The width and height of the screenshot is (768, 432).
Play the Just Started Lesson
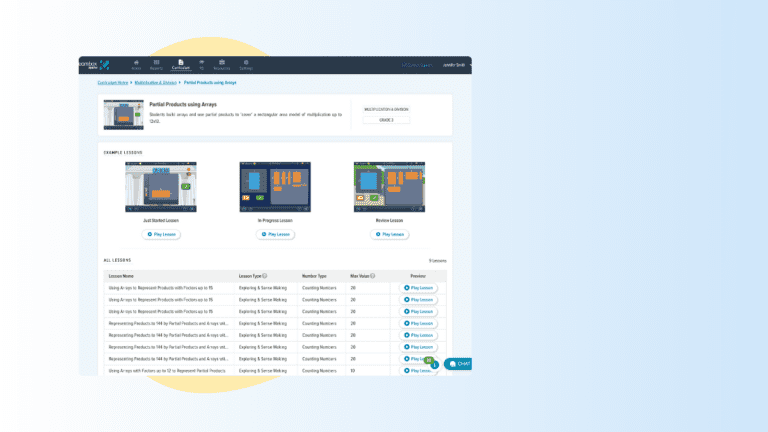(x=161, y=234)
